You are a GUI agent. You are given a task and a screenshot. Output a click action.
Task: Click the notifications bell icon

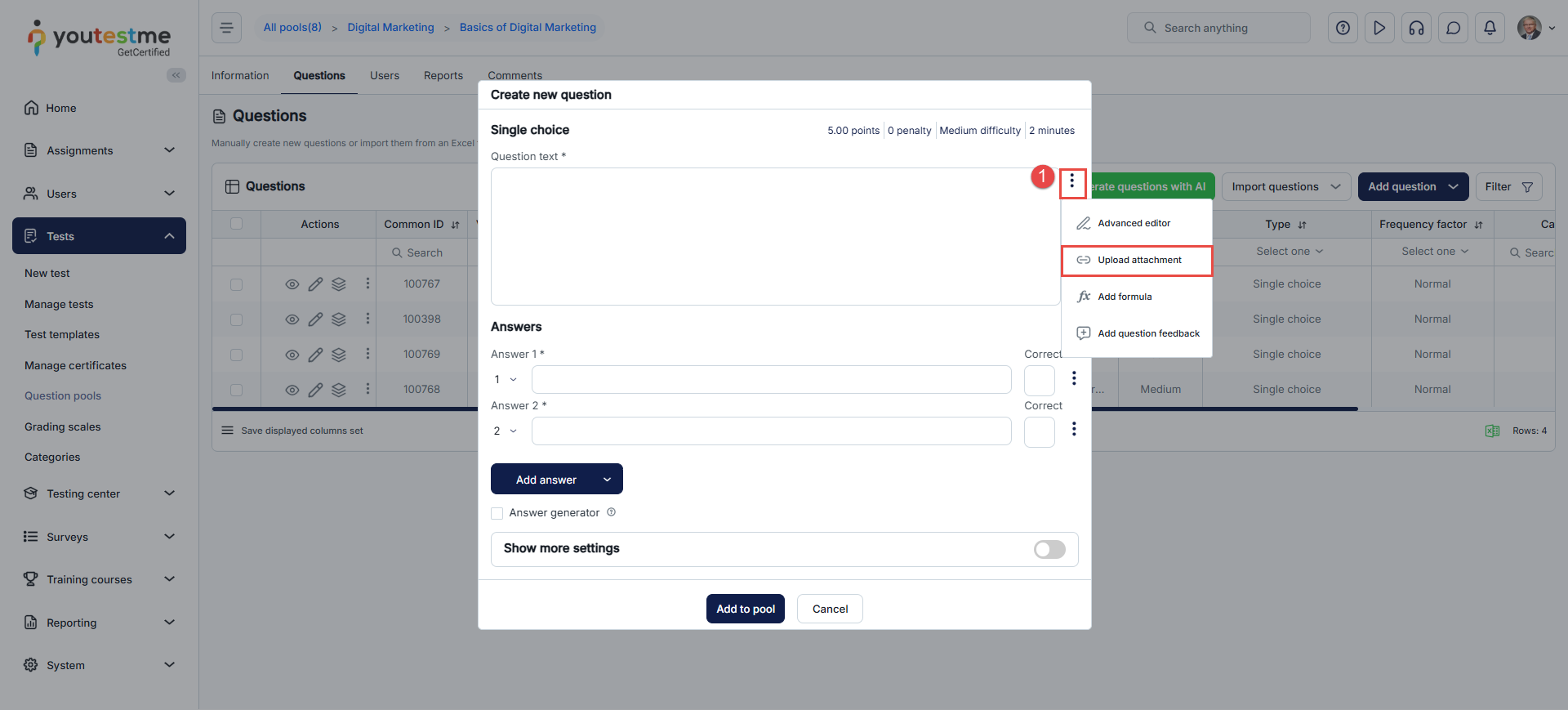[x=1490, y=28]
